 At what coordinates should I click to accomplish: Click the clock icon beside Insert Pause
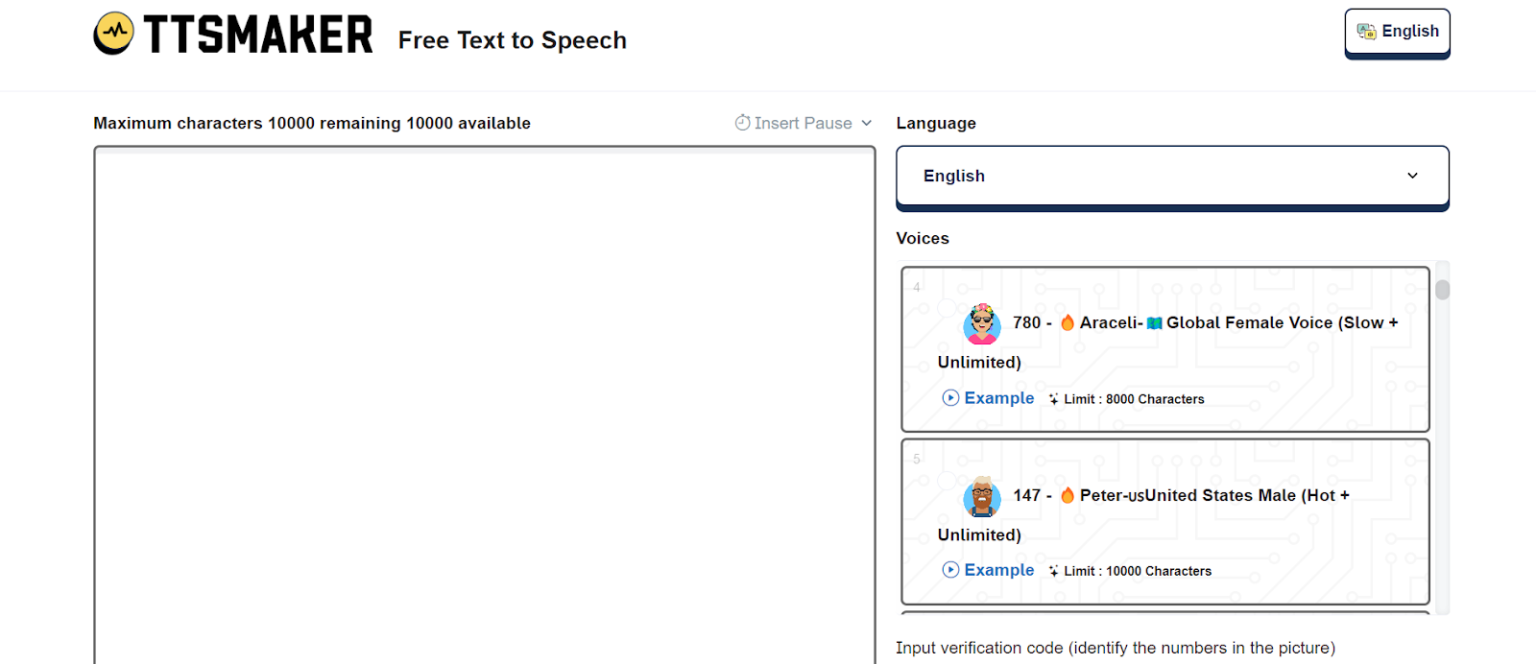tap(743, 122)
